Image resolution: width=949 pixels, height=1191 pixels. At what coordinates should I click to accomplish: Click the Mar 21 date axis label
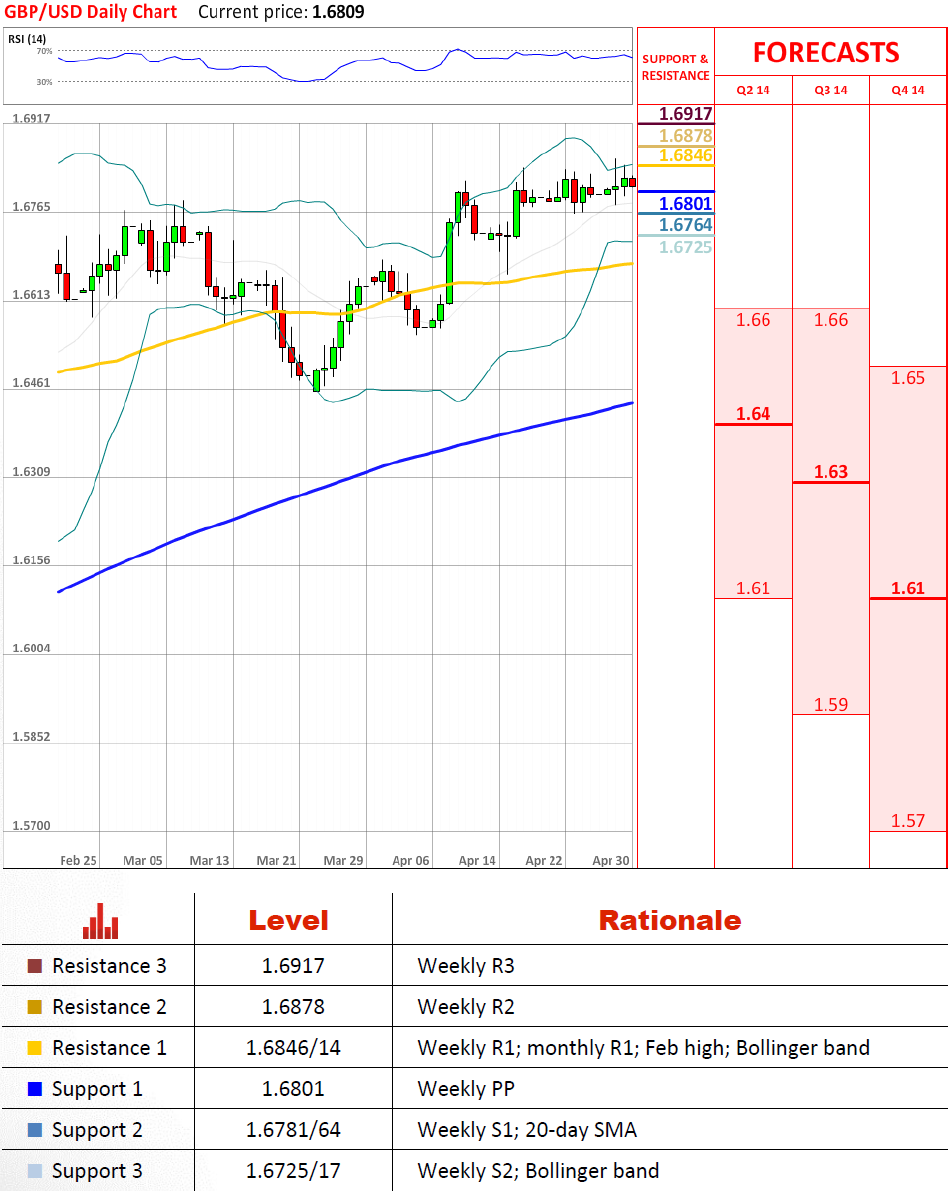[277, 861]
